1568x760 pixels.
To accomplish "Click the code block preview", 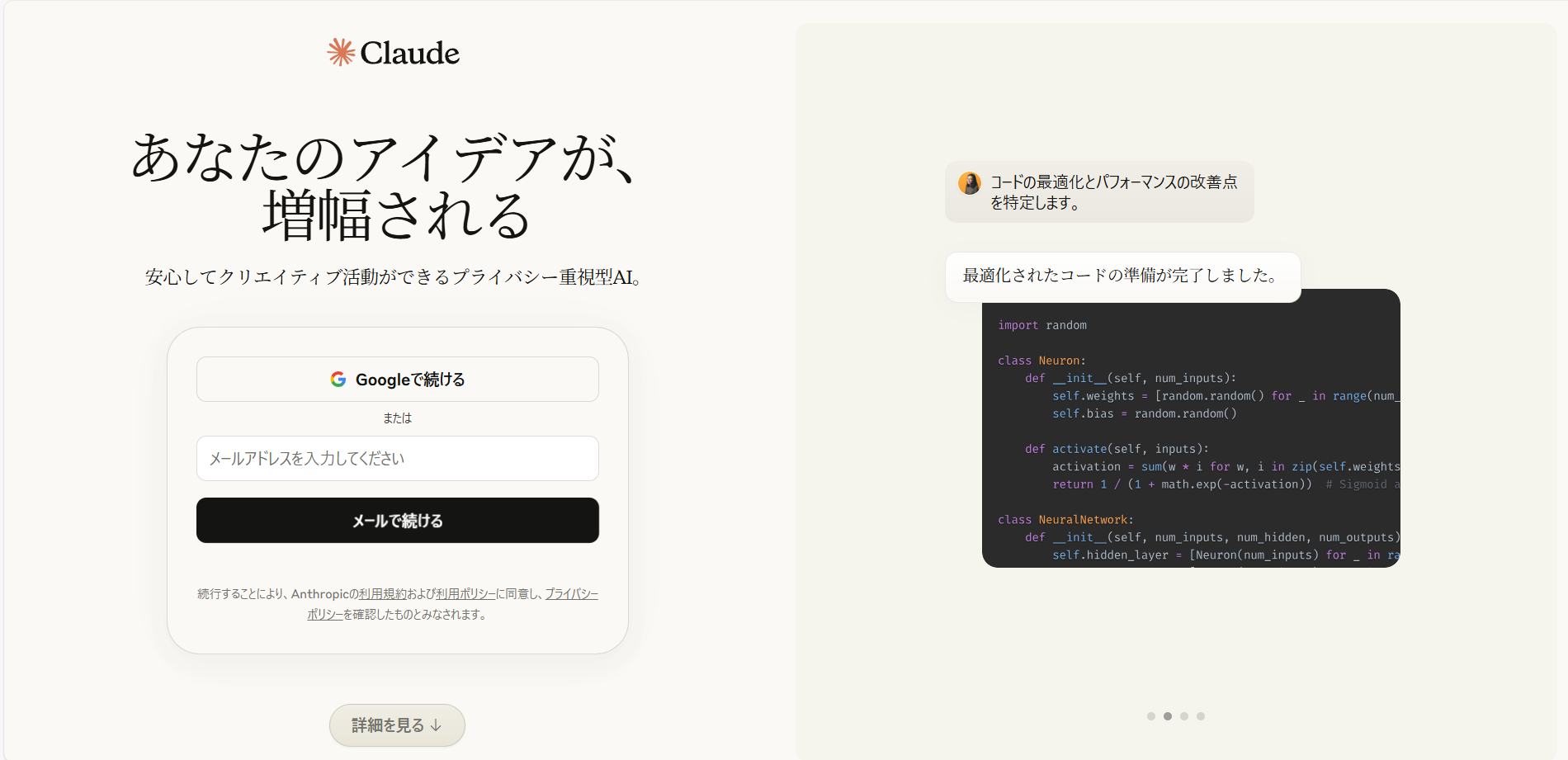I will click(1191, 428).
